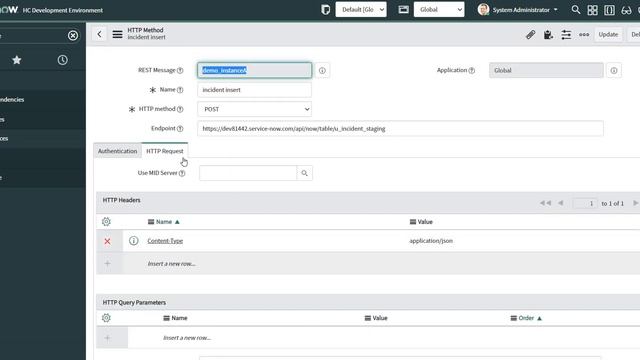Preview Content-Type header info icon
The width and height of the screenshot is (640, 360).
coord(133,241)
